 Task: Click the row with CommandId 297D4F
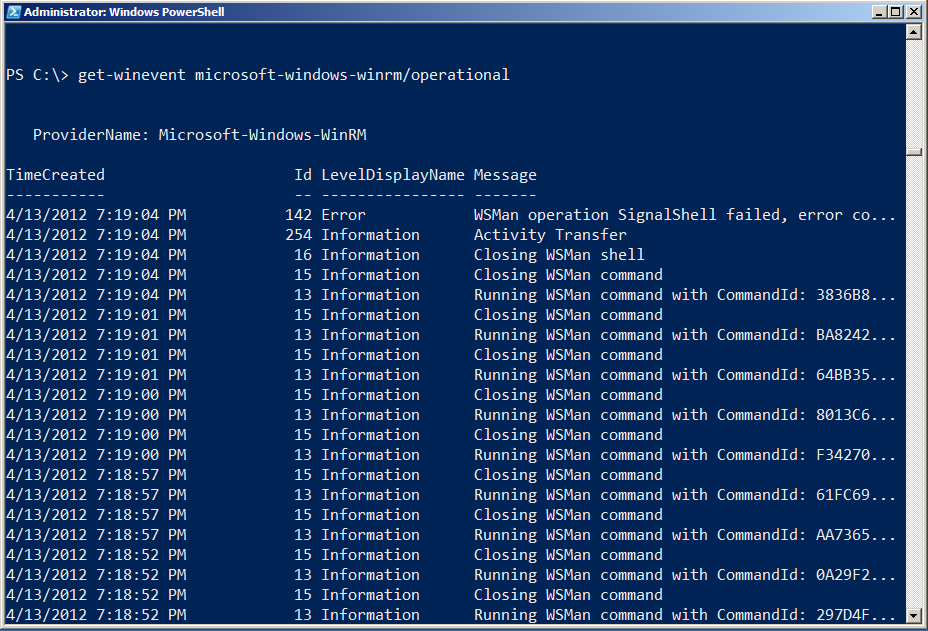(x=684, y=615)
